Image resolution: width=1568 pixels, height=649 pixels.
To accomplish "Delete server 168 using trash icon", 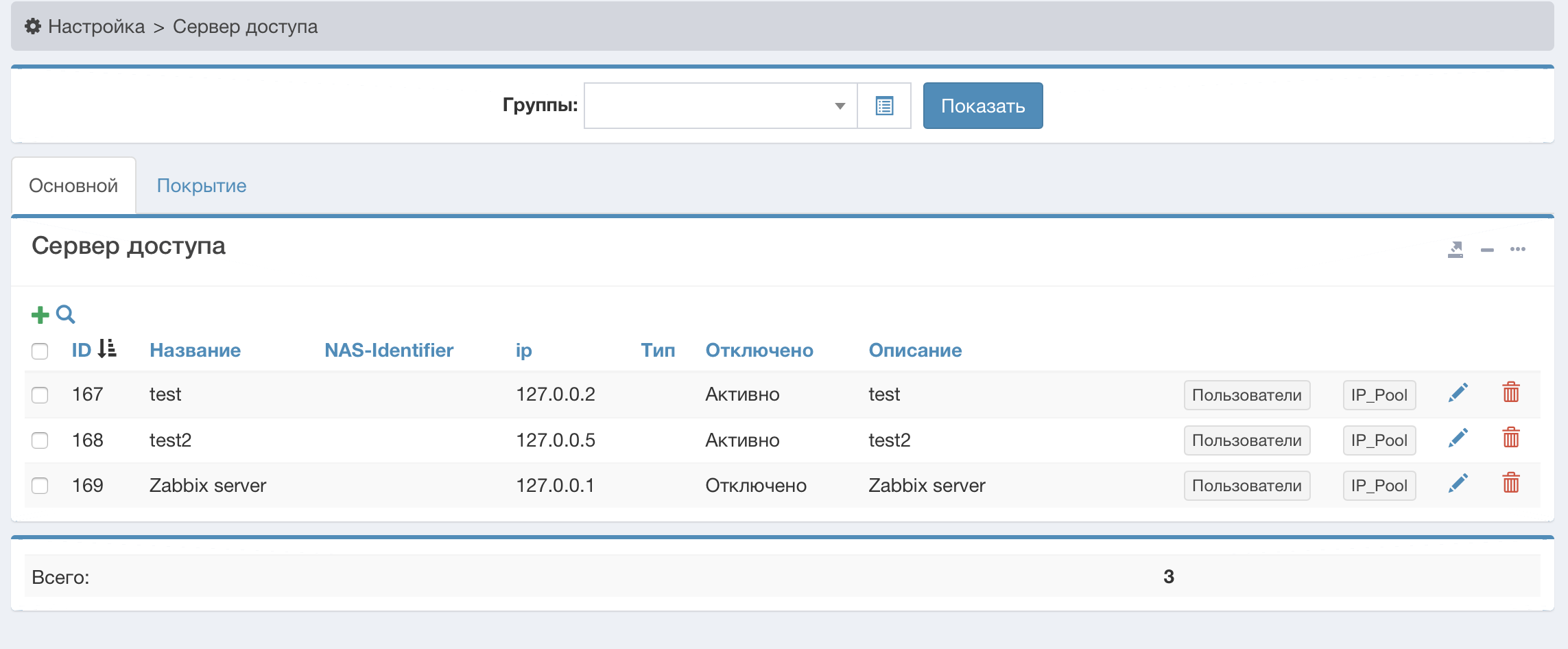I will point(1510,439).
